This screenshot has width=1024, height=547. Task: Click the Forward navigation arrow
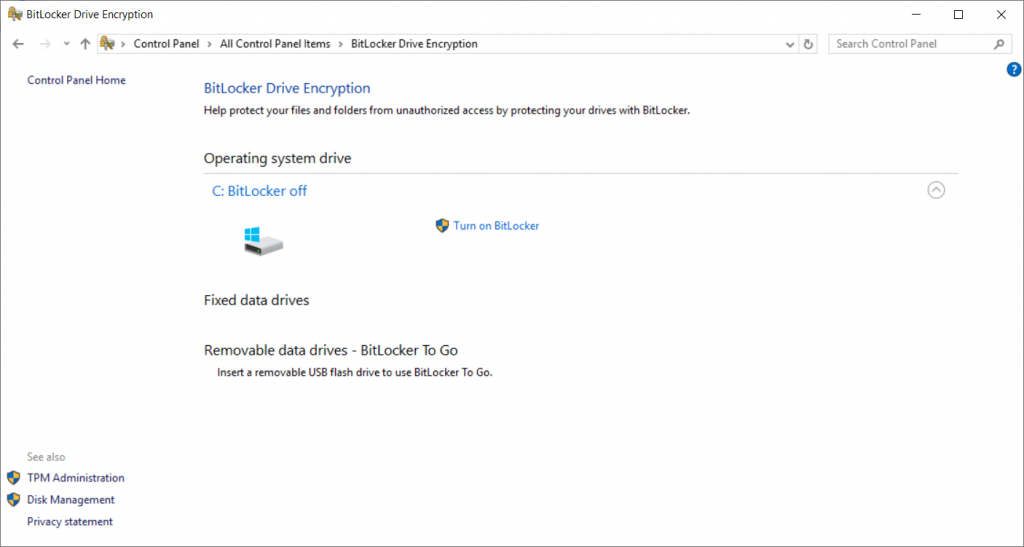[x=44, y=44]
